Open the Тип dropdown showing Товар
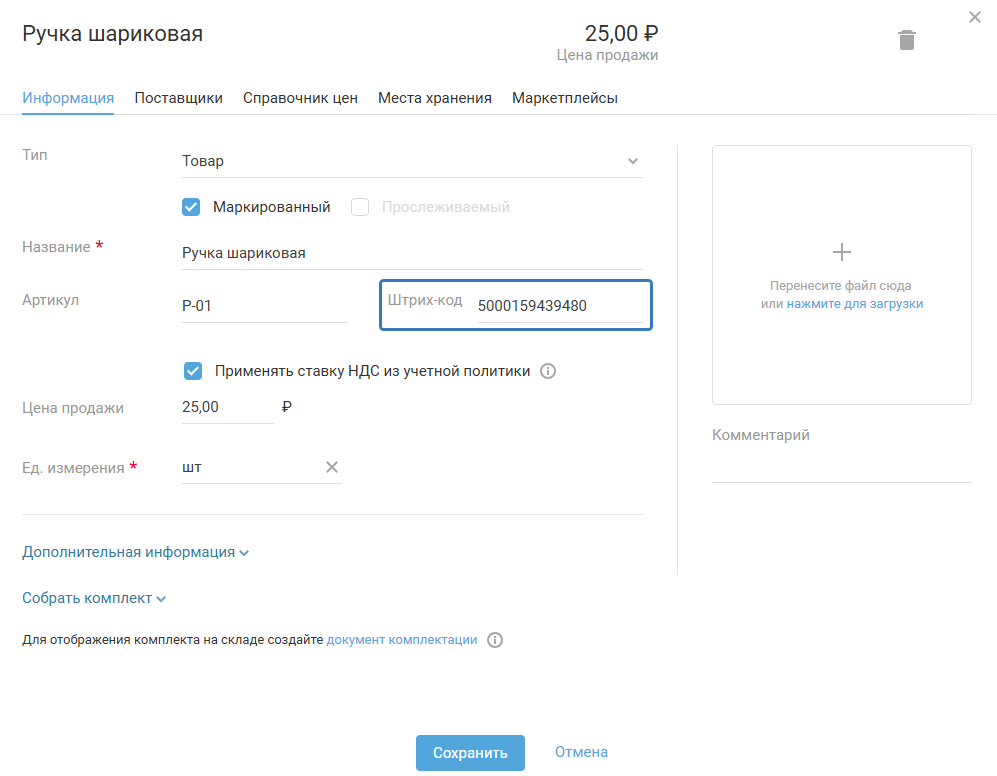This screenshot has width=997, height=776. point(411,161)
